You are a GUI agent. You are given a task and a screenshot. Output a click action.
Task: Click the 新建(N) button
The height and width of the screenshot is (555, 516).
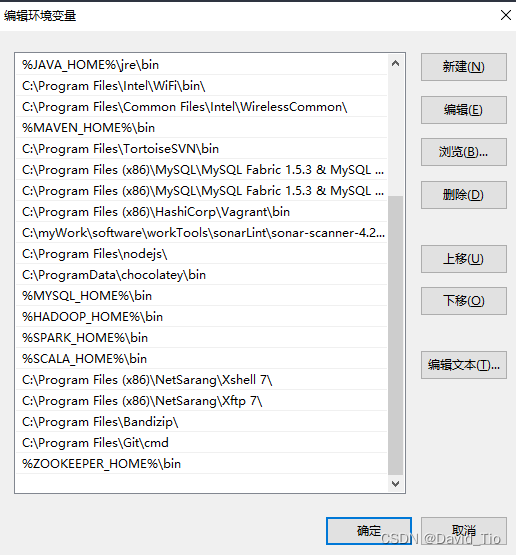464,67
